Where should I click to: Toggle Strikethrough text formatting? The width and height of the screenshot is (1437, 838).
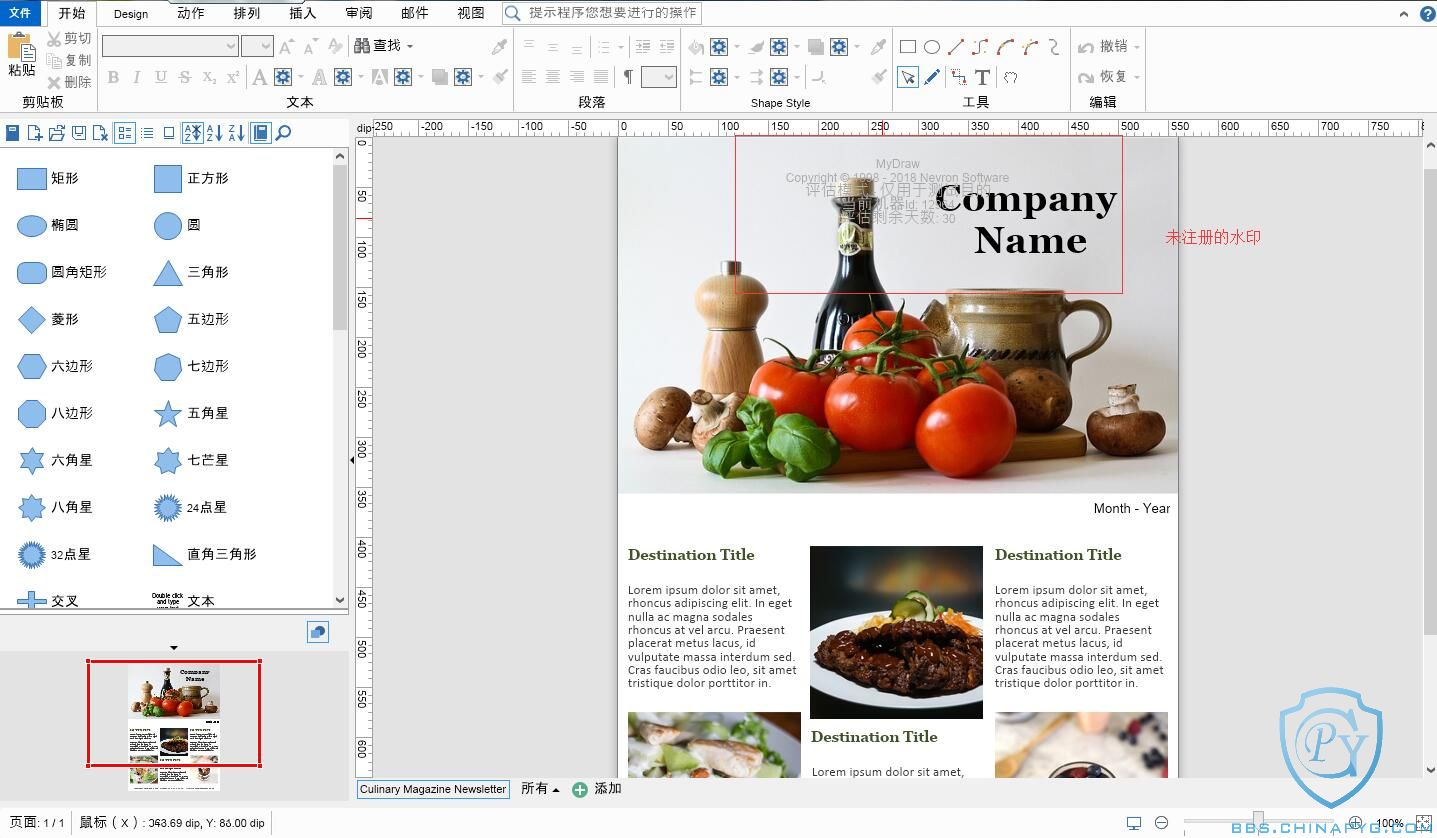point(185,77)
